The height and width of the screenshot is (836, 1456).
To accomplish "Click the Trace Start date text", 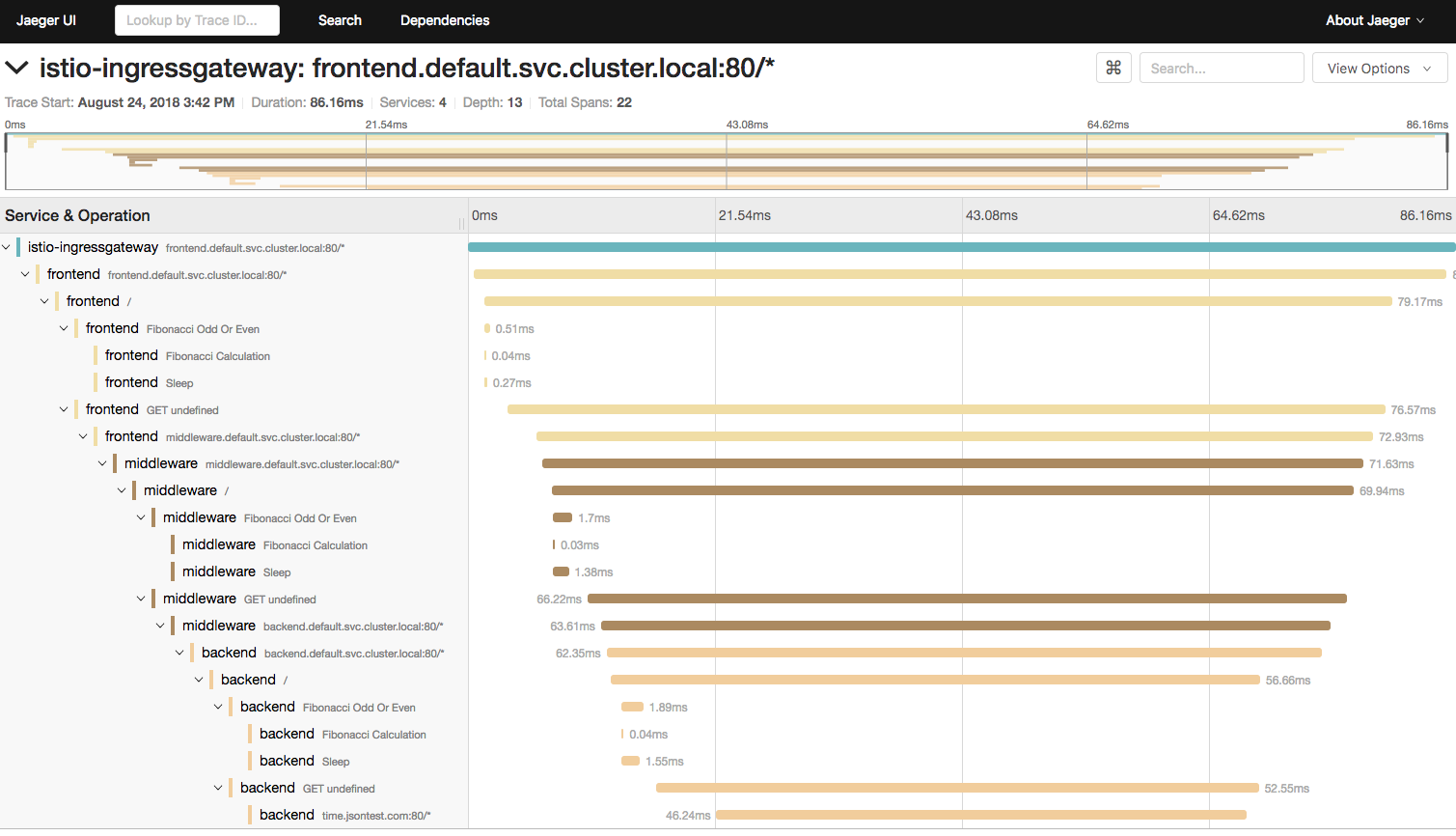I will [x=120, y=102].
